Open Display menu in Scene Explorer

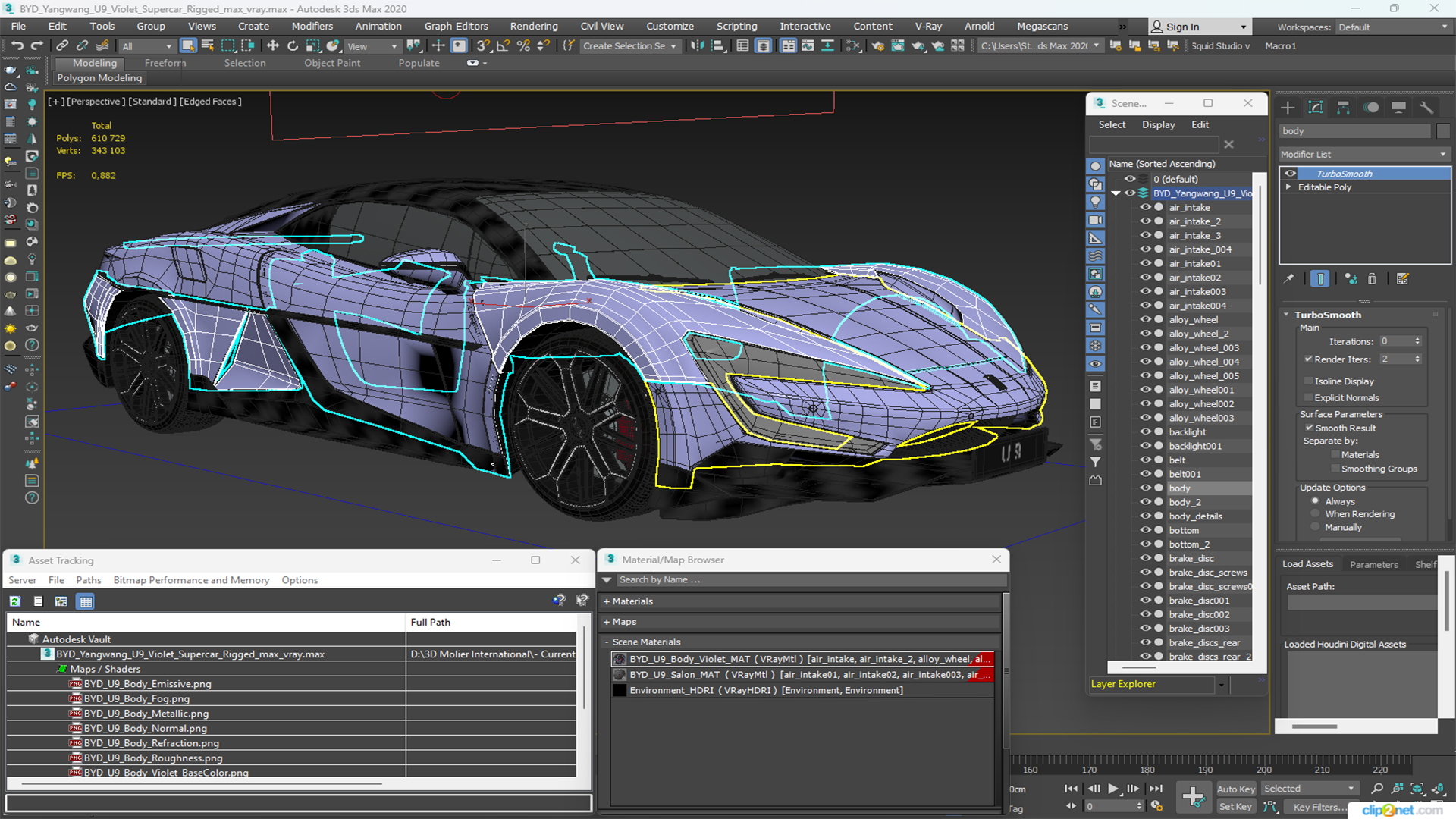tap(1158, 124)
